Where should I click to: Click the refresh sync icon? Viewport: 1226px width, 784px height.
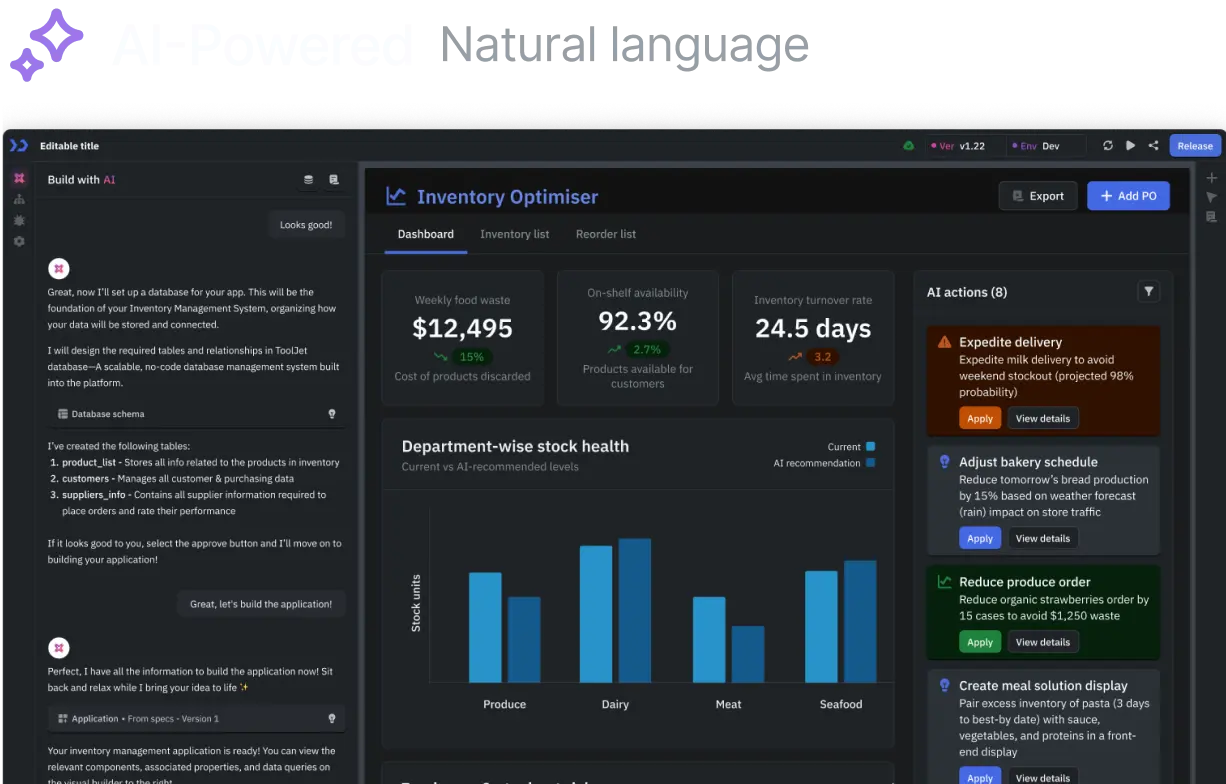pyautogui.click(x=1108, y=146)
